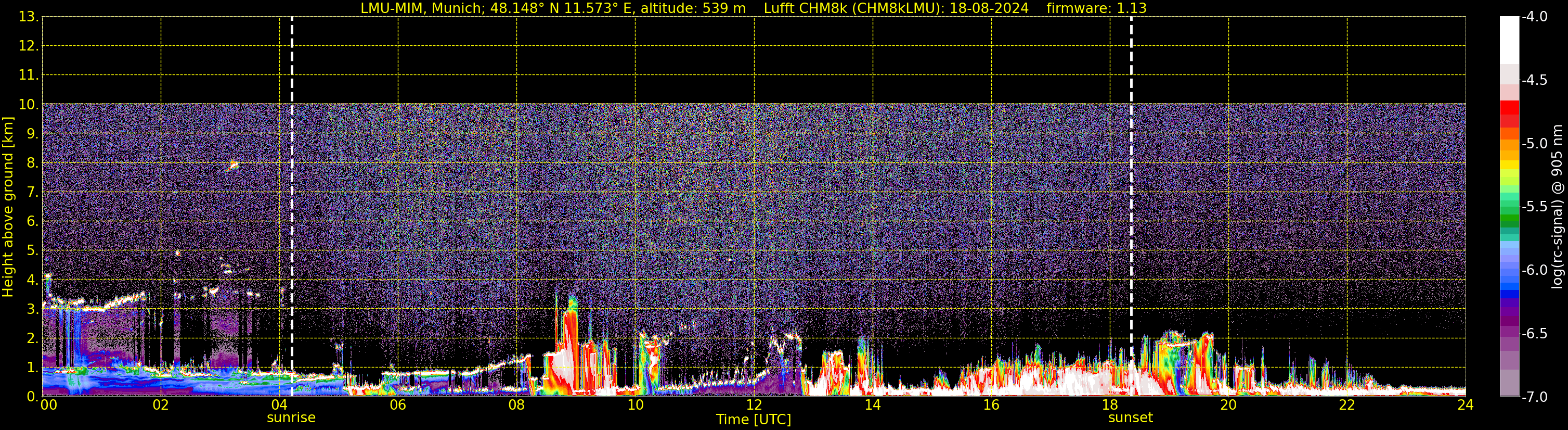Click the '12.' height axis tick label
The image size is (1568, 430).
coord(29,46)
